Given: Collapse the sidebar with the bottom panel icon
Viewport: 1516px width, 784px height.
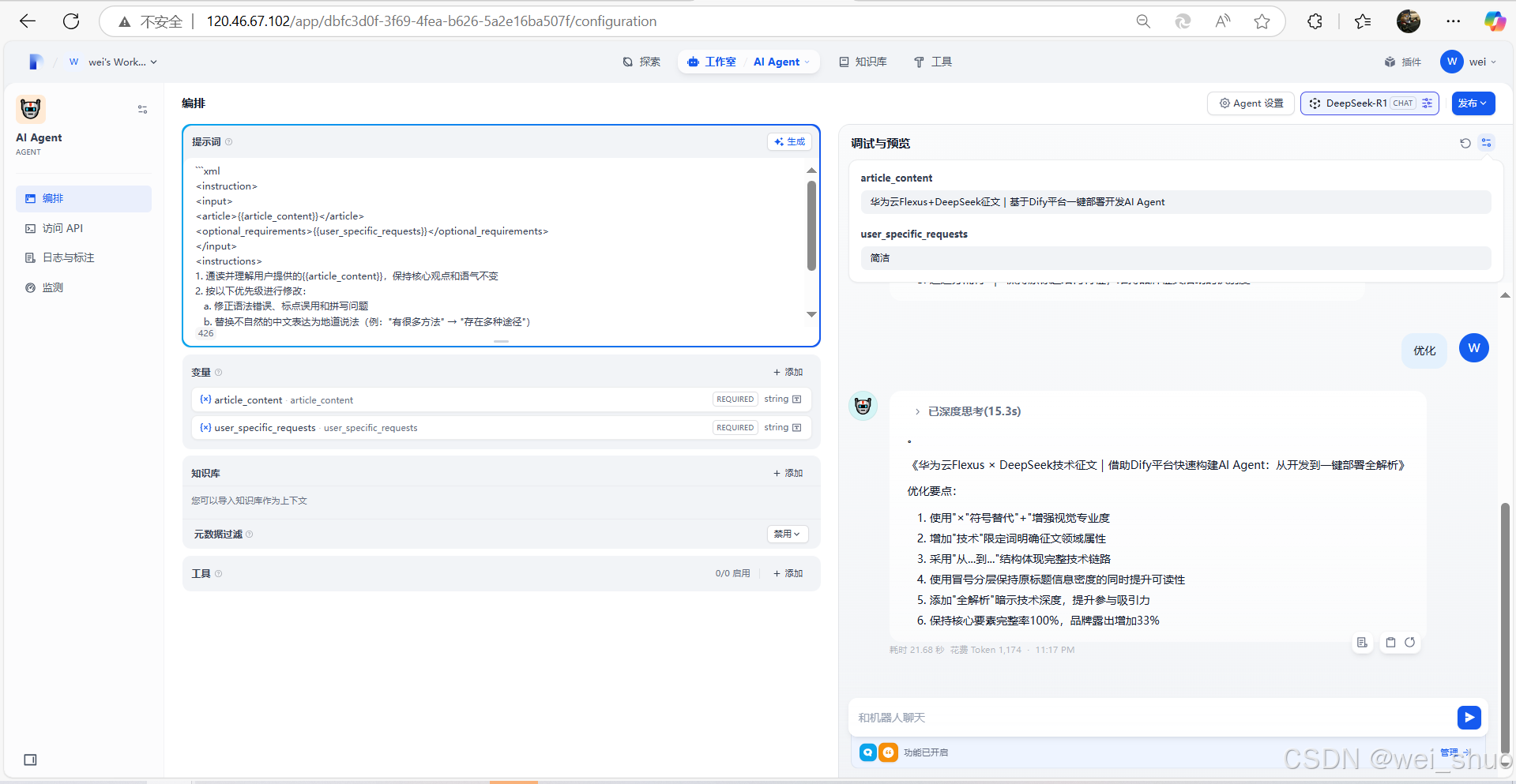Looking at the screenshot, I should tap(30, 760).
